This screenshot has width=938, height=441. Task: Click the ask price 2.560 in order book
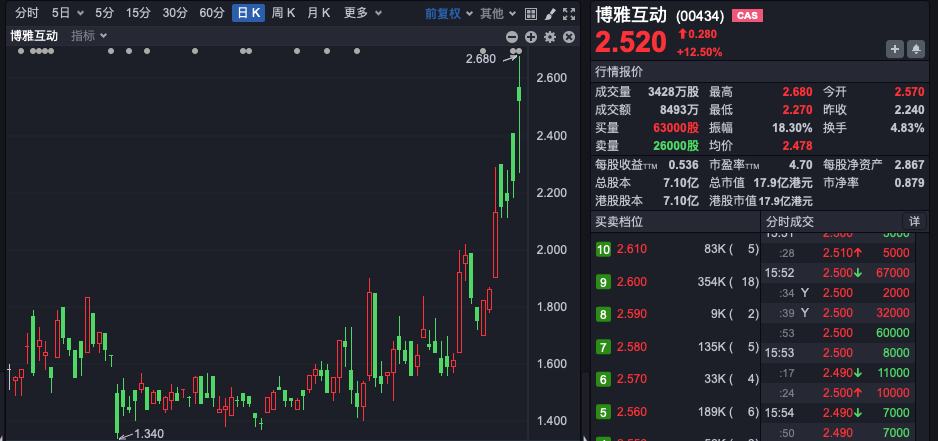pyautogui.click(x=632, y=412)
